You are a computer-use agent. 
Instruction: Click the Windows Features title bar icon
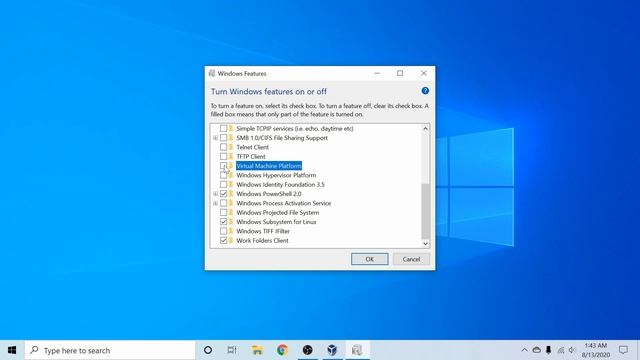coord(212,73)
